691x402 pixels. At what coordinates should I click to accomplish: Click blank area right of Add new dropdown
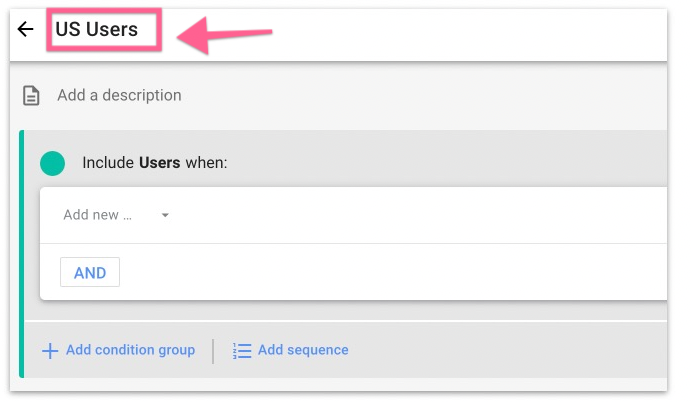click(420, 215)
